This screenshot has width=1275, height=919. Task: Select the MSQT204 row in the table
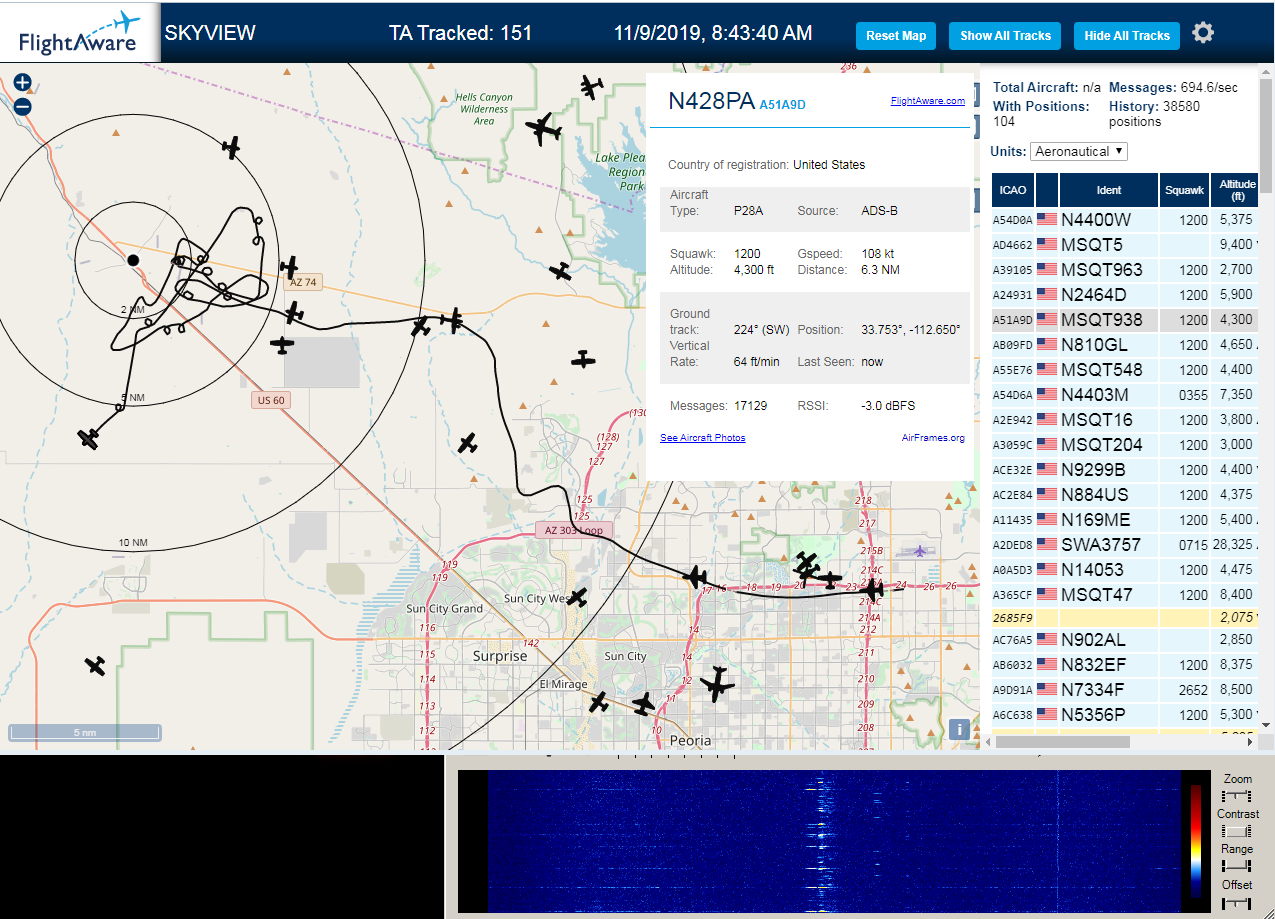1125,445
